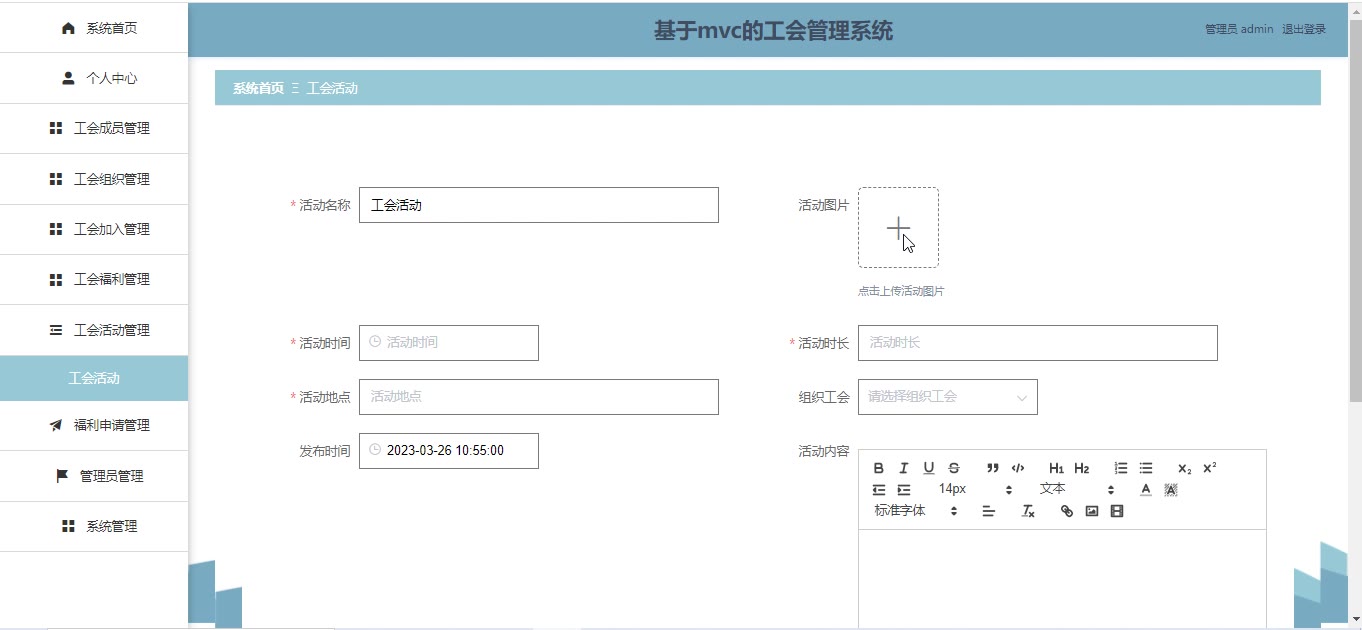Open the text background color picker
Screen dimensions: 1362x630
coord(1171,490)
